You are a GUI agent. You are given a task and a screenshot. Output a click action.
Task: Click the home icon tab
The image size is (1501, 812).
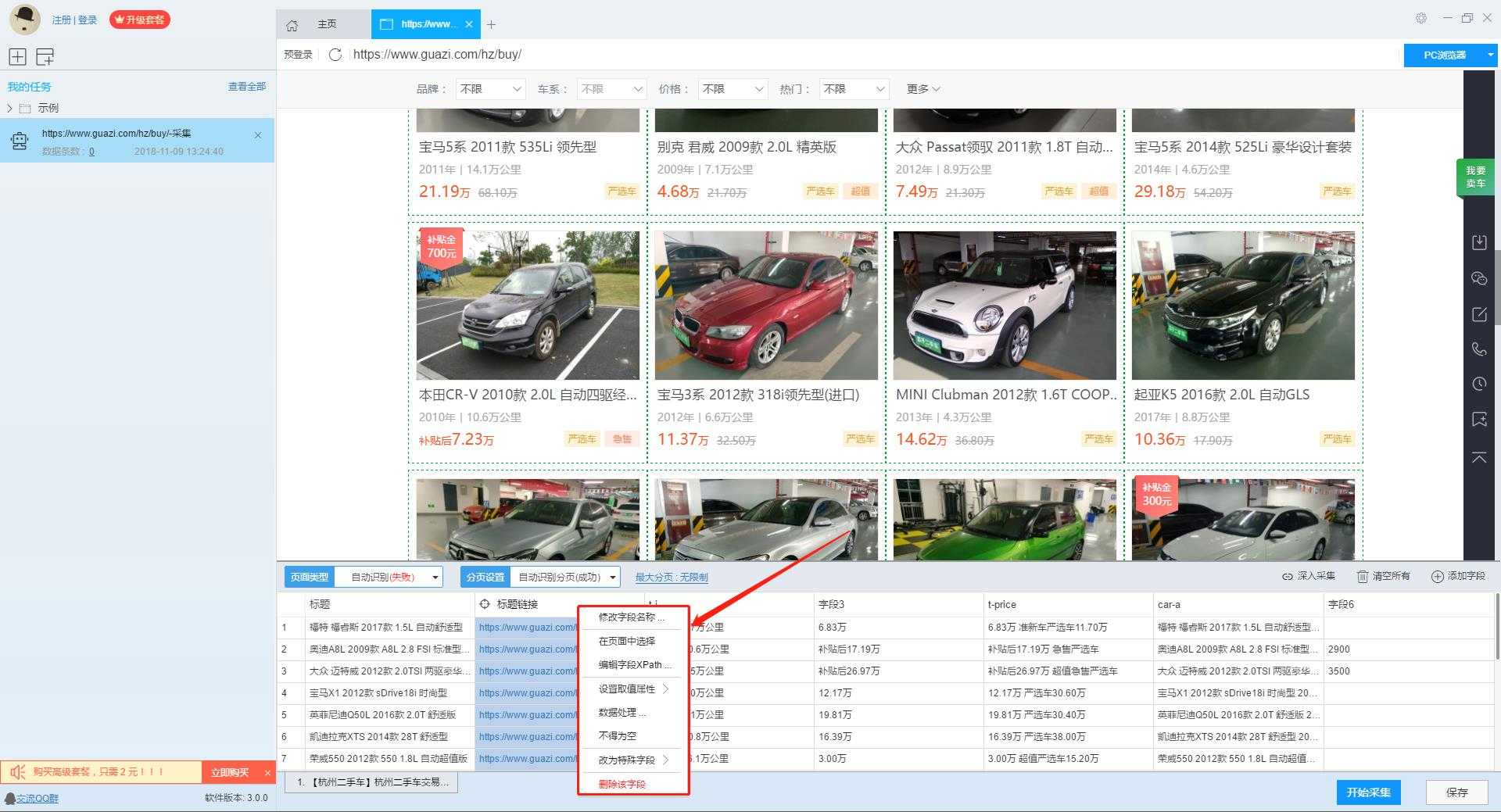pos(292,25)
